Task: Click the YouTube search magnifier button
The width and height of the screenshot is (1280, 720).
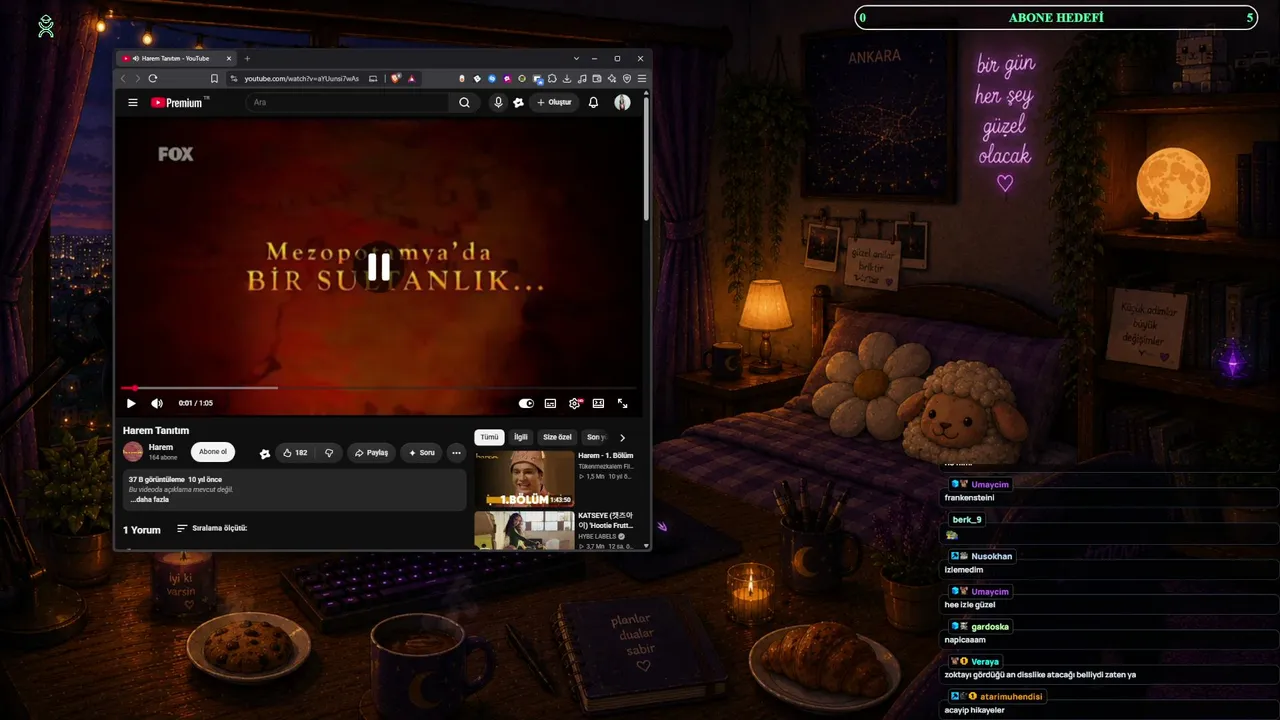Action: 464,102
